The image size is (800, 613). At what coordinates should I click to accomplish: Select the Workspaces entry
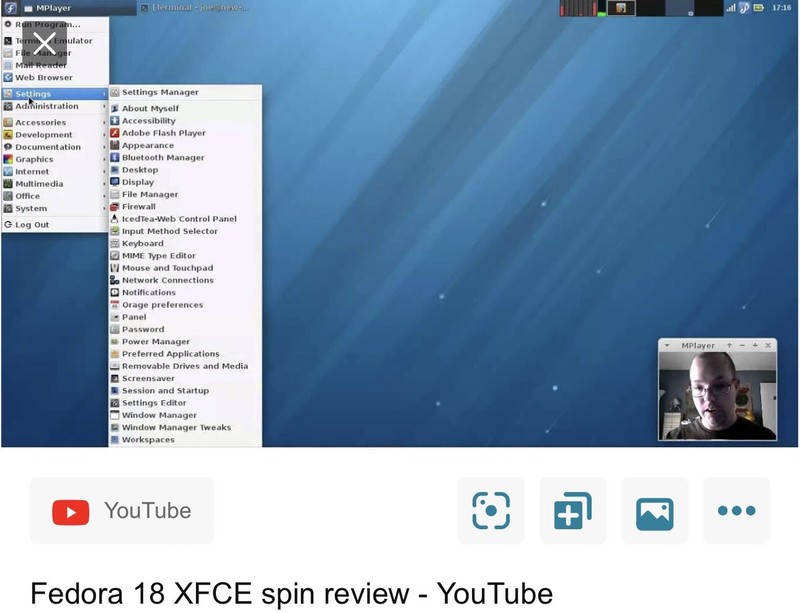click(x=185, y=439)
